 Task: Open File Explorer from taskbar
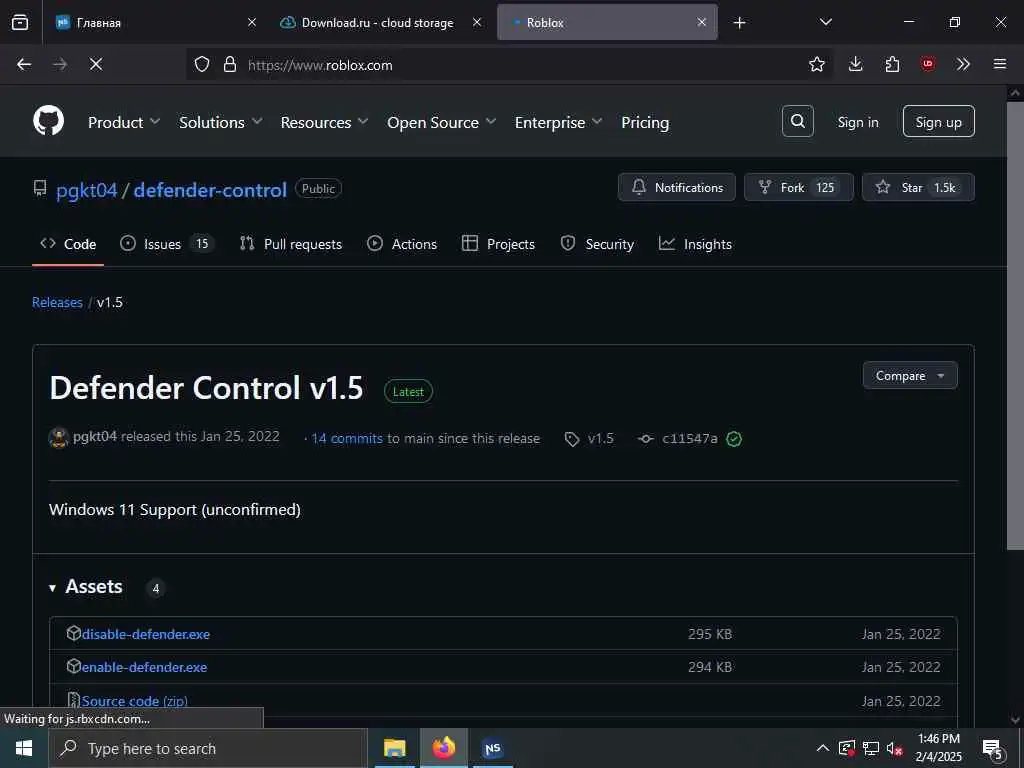pos(394,748)
